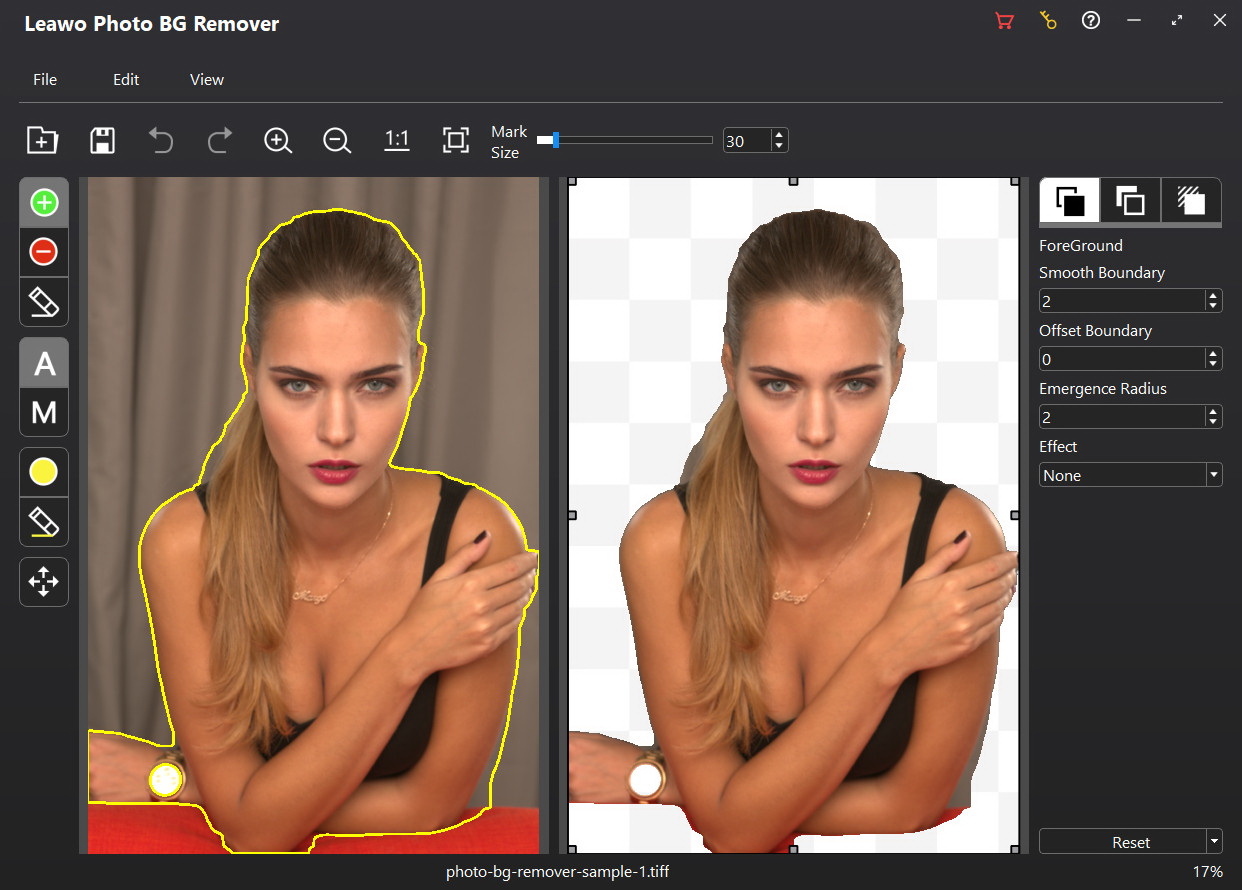Switch to manual mode M button
The width and height of the screenshot is (1242, 890).
(44, 412)
